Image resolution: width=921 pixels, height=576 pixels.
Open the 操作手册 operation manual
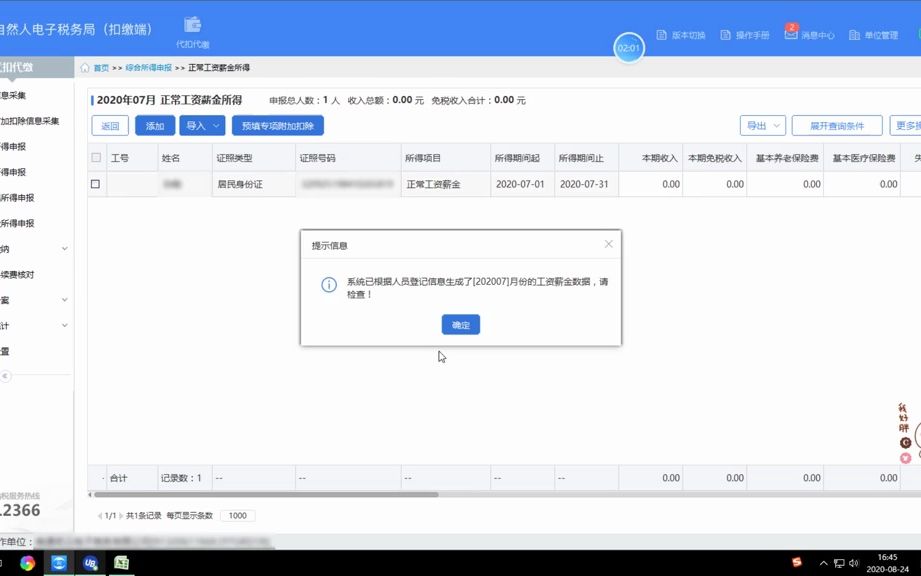click(744, 33)
